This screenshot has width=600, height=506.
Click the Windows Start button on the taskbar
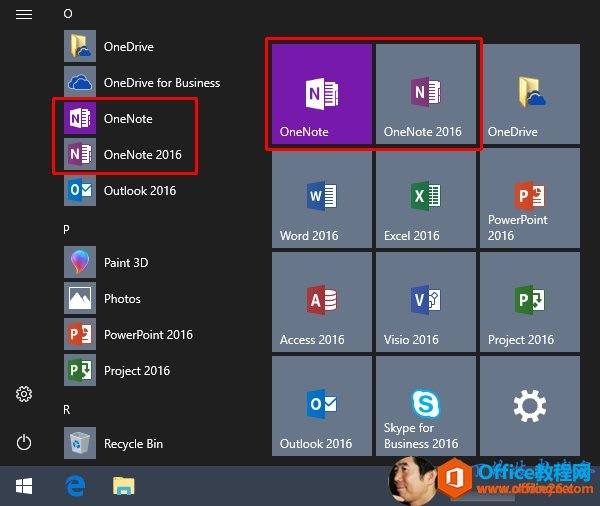(x=24, y=486)
